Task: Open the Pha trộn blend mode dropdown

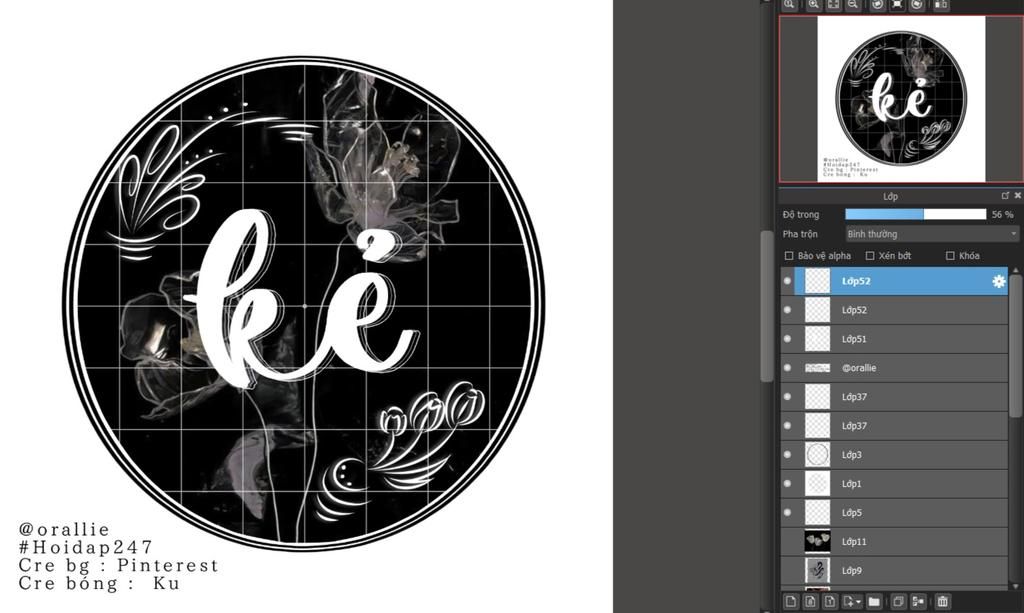Action: 932,234
